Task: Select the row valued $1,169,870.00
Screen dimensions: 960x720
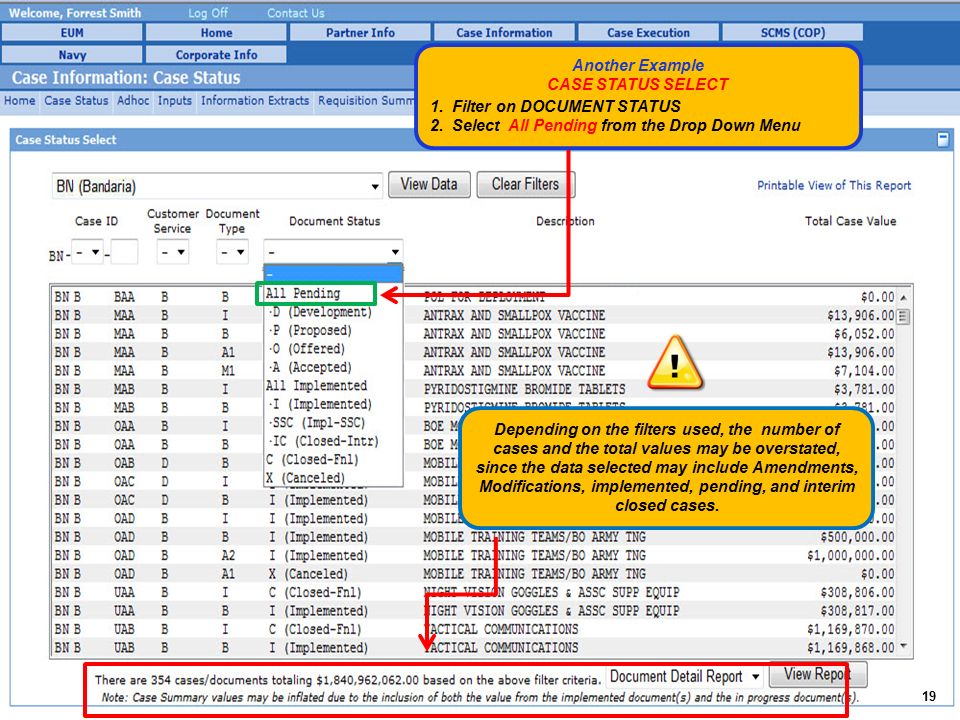Action: point(474,629)
